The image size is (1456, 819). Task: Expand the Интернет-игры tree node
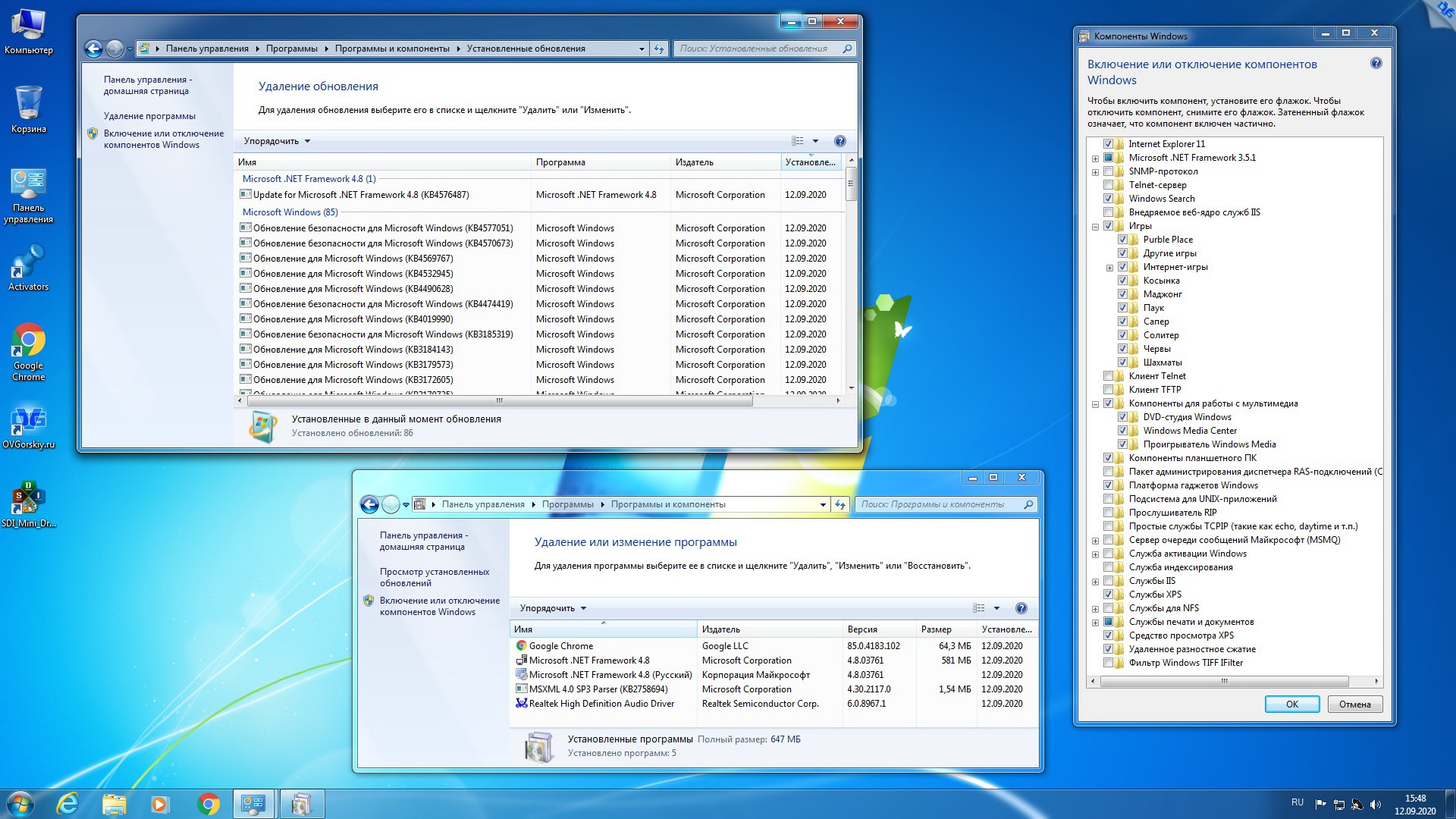pos(1109,268)
